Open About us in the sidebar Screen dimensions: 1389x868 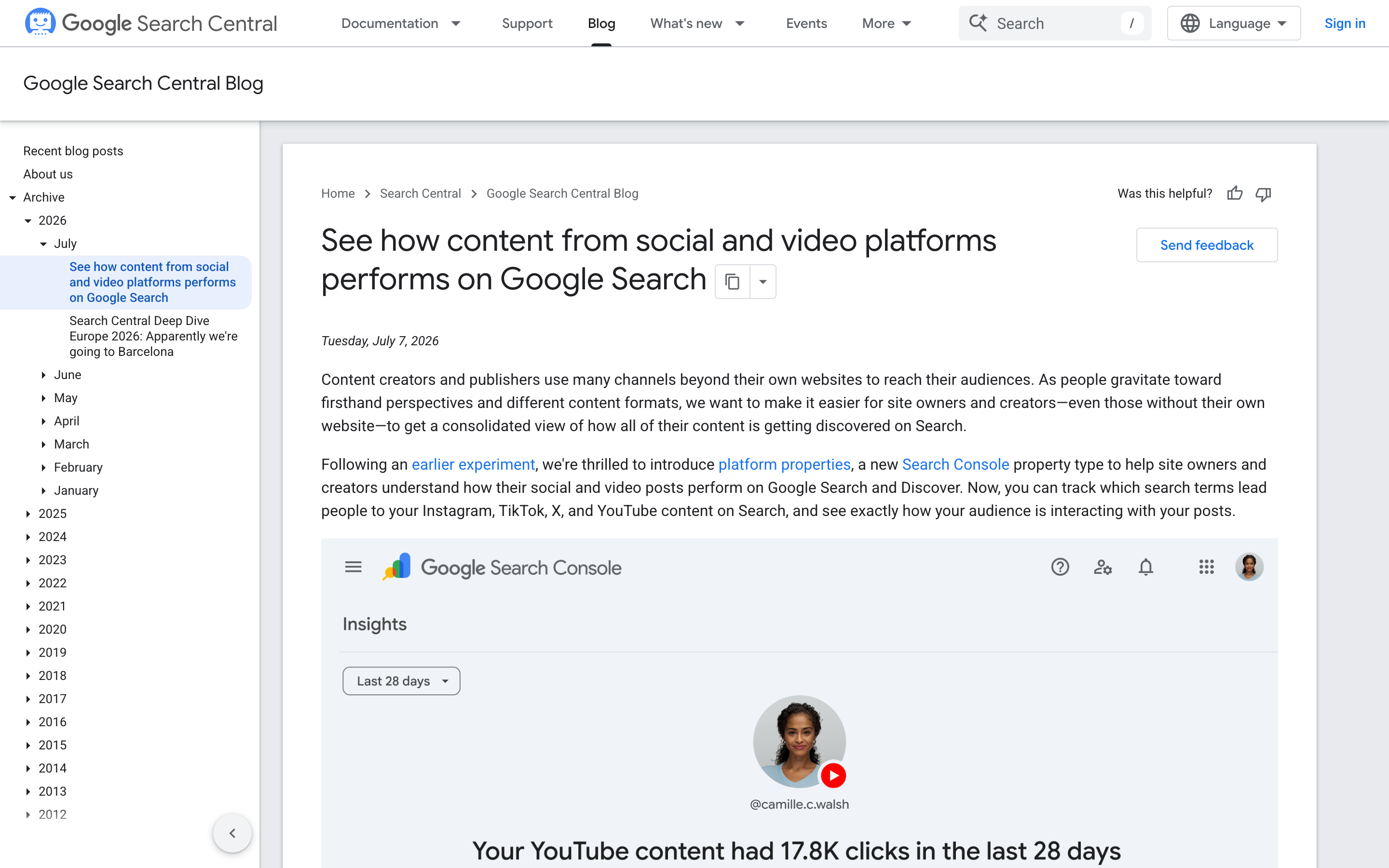(48, 174)
